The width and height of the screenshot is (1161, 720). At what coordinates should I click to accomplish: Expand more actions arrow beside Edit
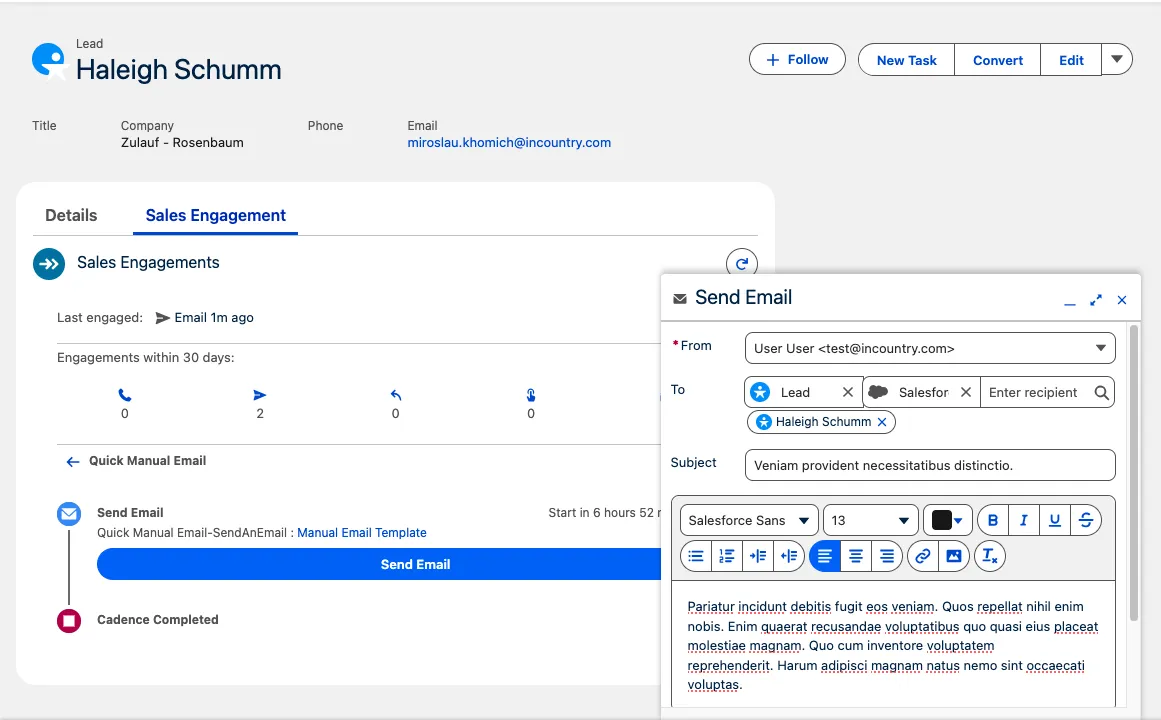click(1117, 59)
